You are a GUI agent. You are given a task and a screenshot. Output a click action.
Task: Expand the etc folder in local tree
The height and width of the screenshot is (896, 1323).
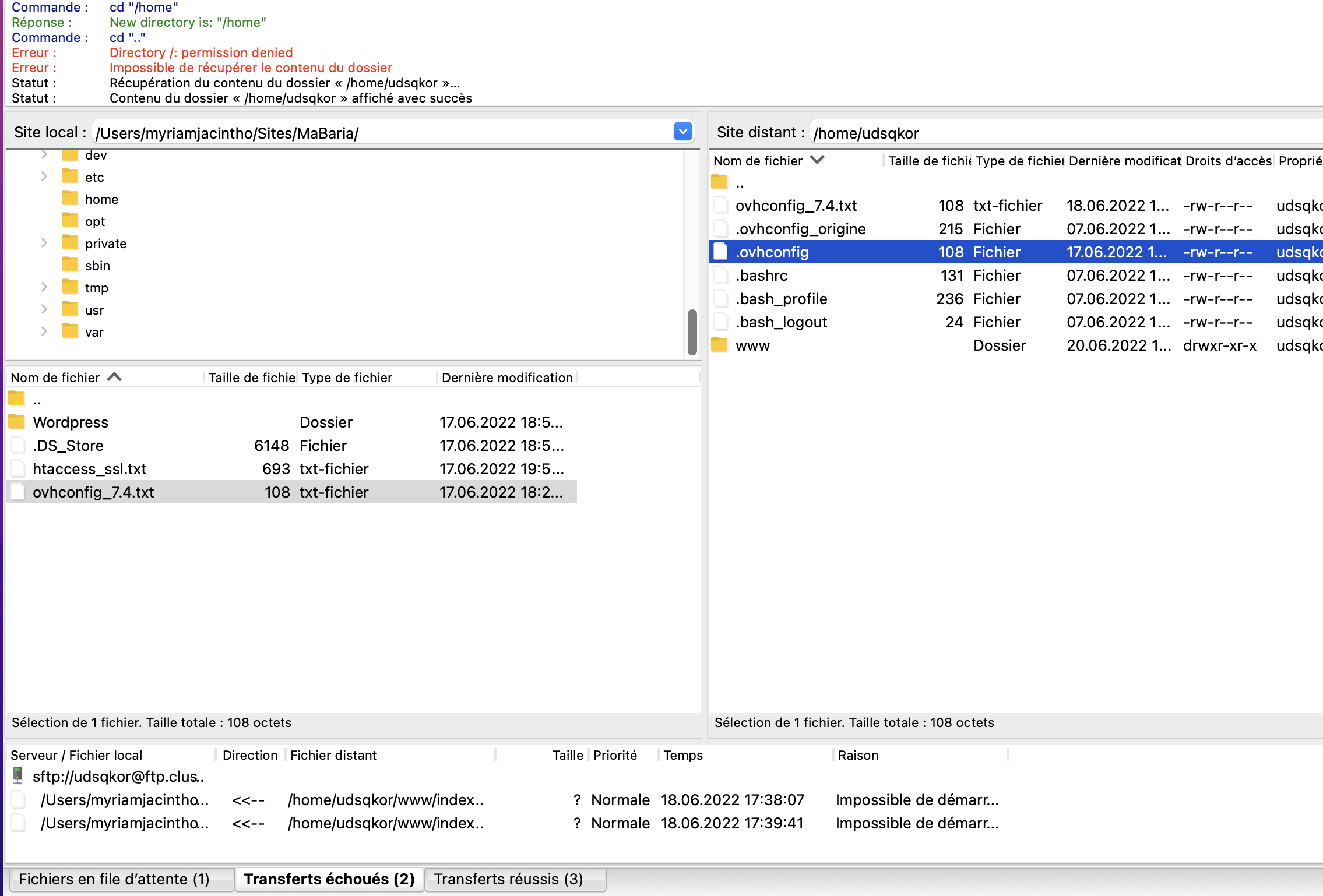coord(44,177)
